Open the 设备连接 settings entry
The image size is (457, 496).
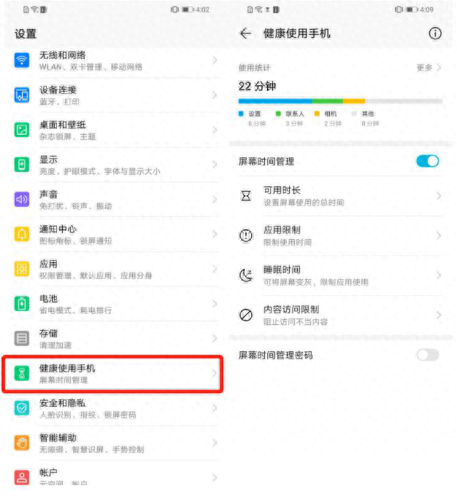point(112,95)
